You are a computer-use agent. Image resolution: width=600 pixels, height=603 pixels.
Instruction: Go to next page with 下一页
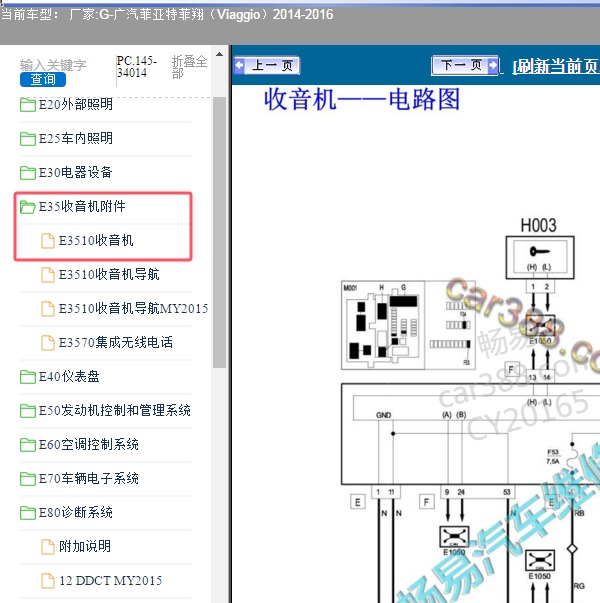tap(465, 65)
